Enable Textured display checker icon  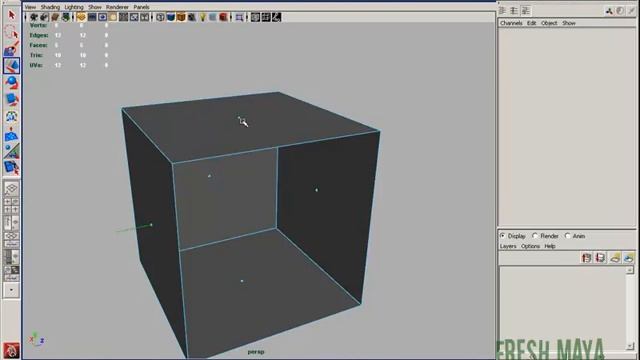tap(192, 17)
